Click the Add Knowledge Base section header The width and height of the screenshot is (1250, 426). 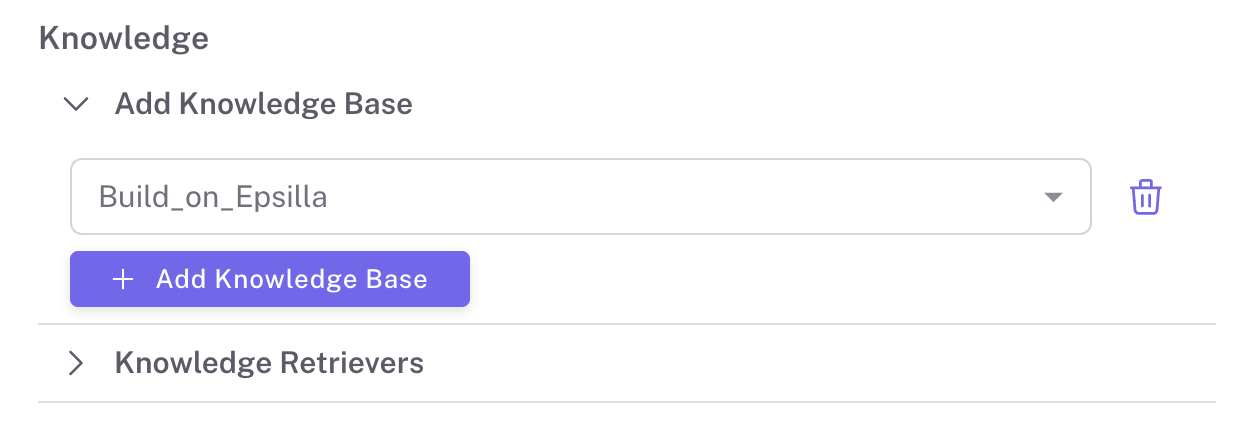[263, 103]
